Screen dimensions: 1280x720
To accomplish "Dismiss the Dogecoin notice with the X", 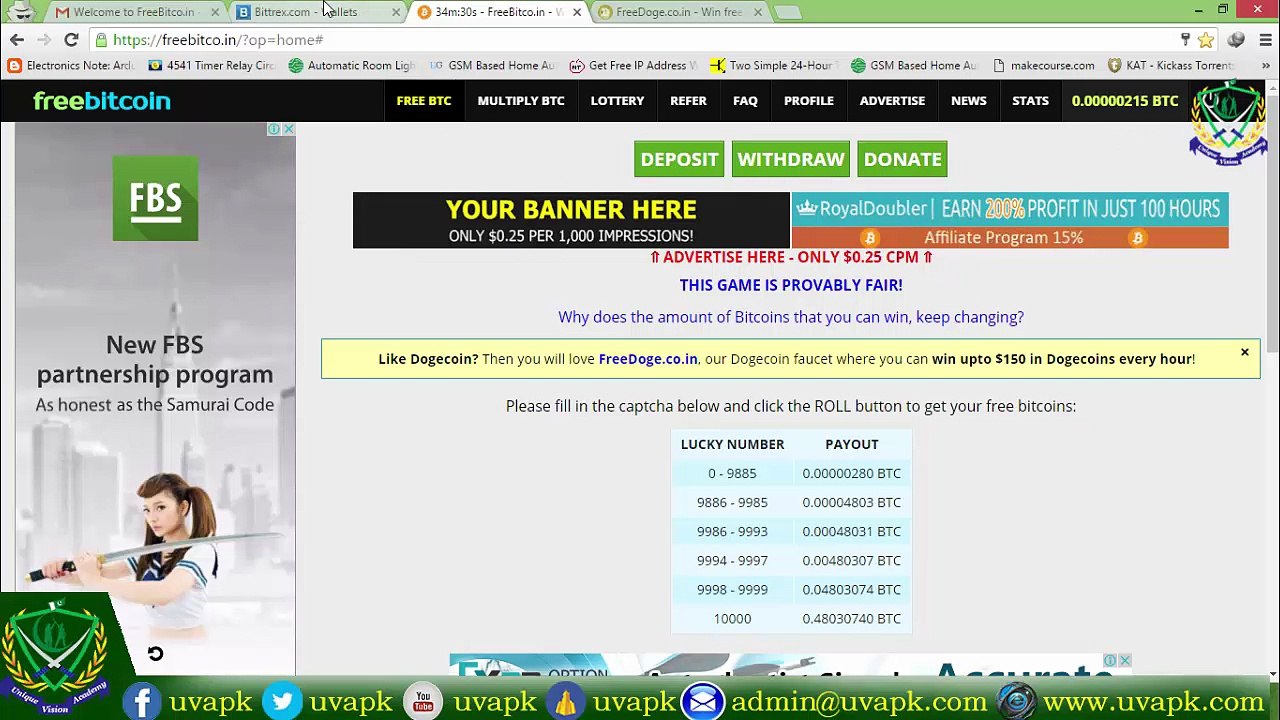I will click(1245, 352).
